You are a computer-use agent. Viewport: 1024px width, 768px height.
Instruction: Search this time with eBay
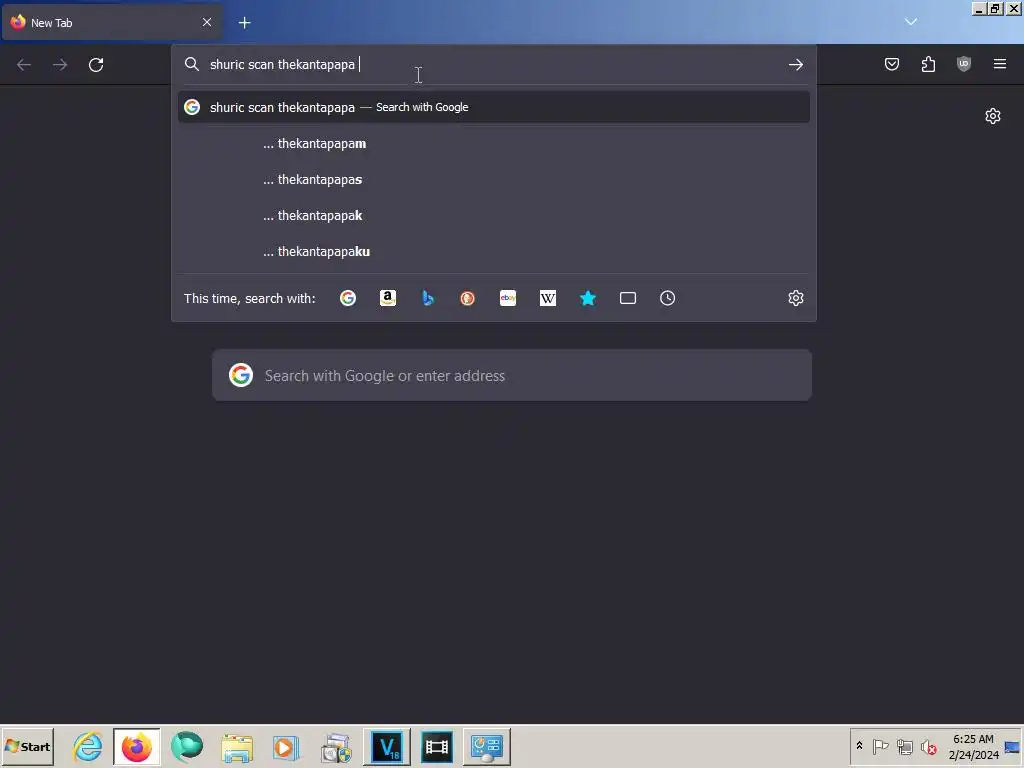point(507,298)
